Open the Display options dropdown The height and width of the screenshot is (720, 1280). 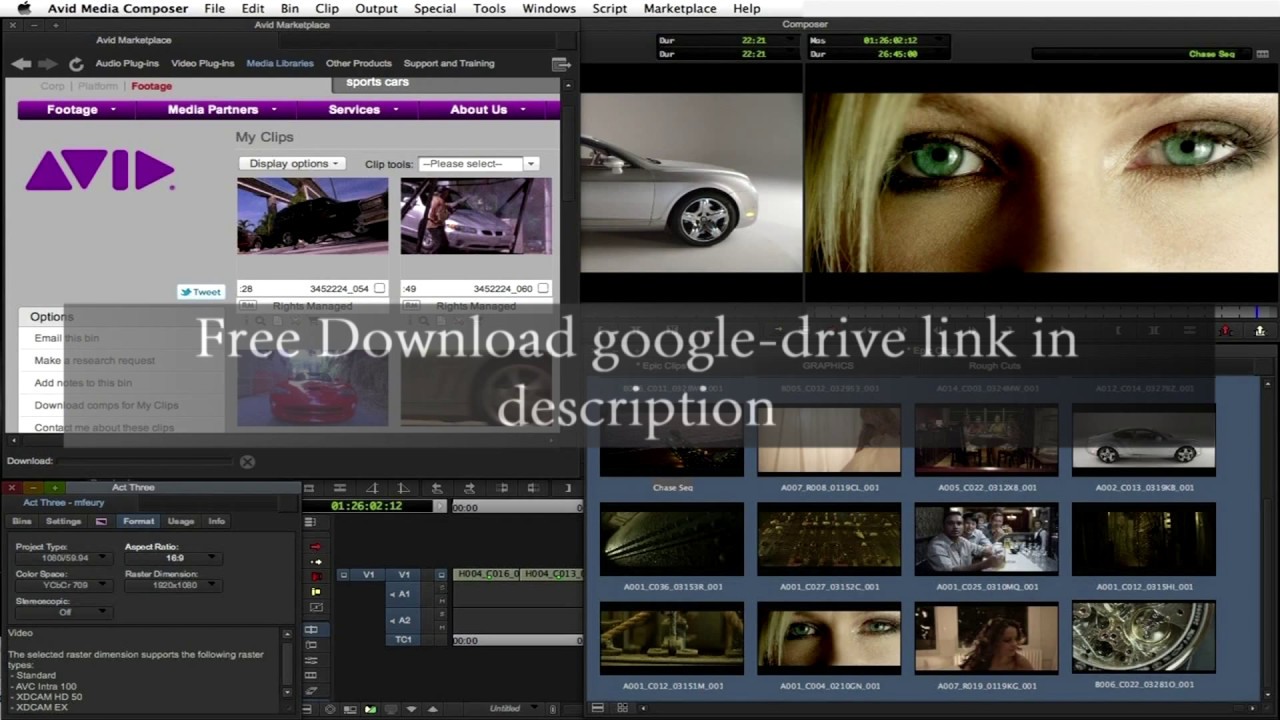tap(292, 163)
